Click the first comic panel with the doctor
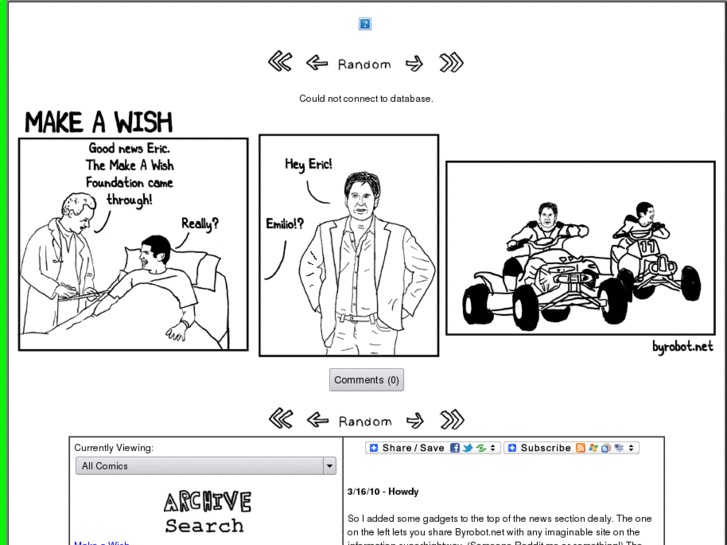Viewport: 727px width, 545px height. coord(134,244)
